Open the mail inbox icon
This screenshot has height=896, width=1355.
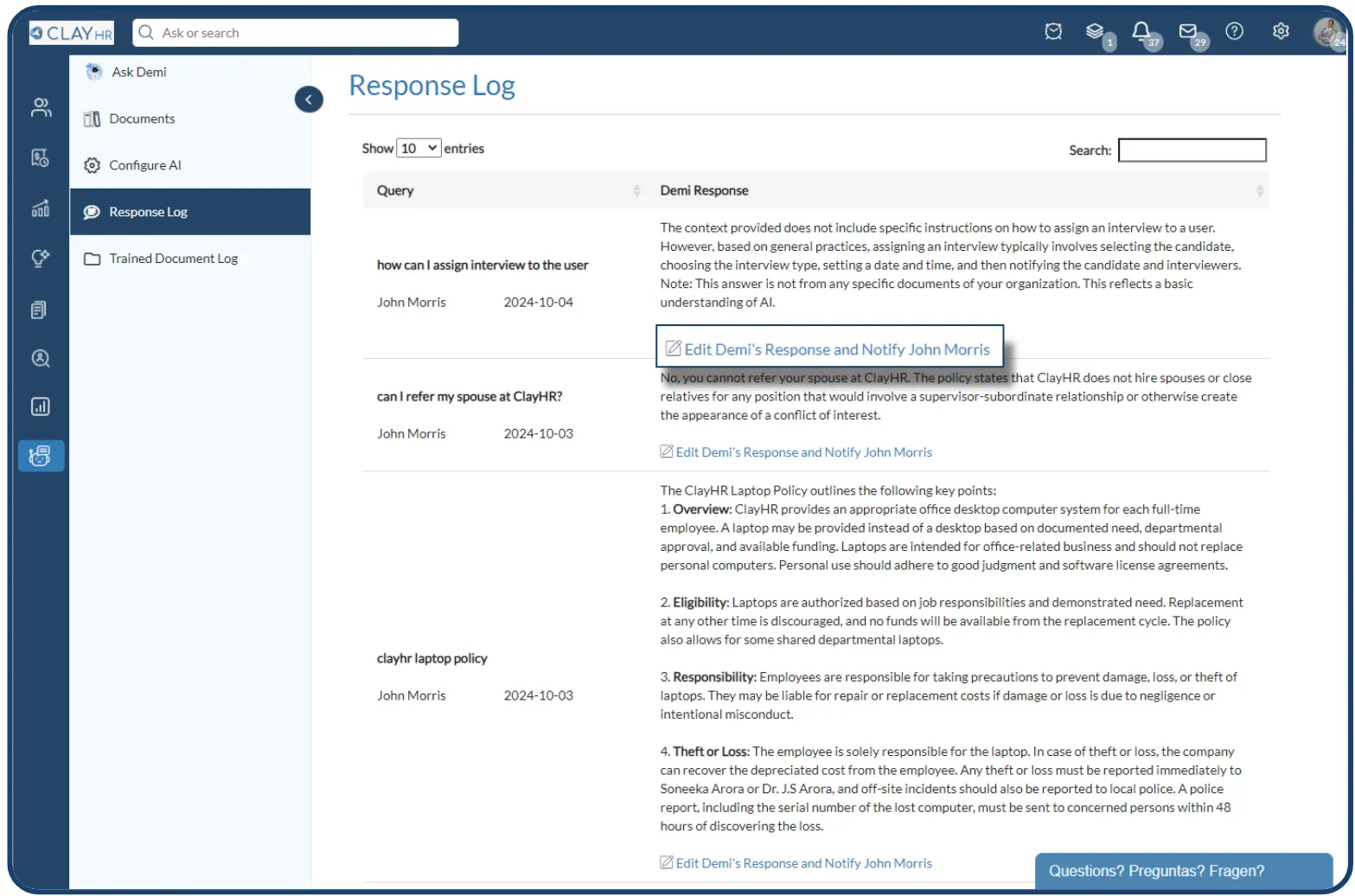coord(1188,32)
